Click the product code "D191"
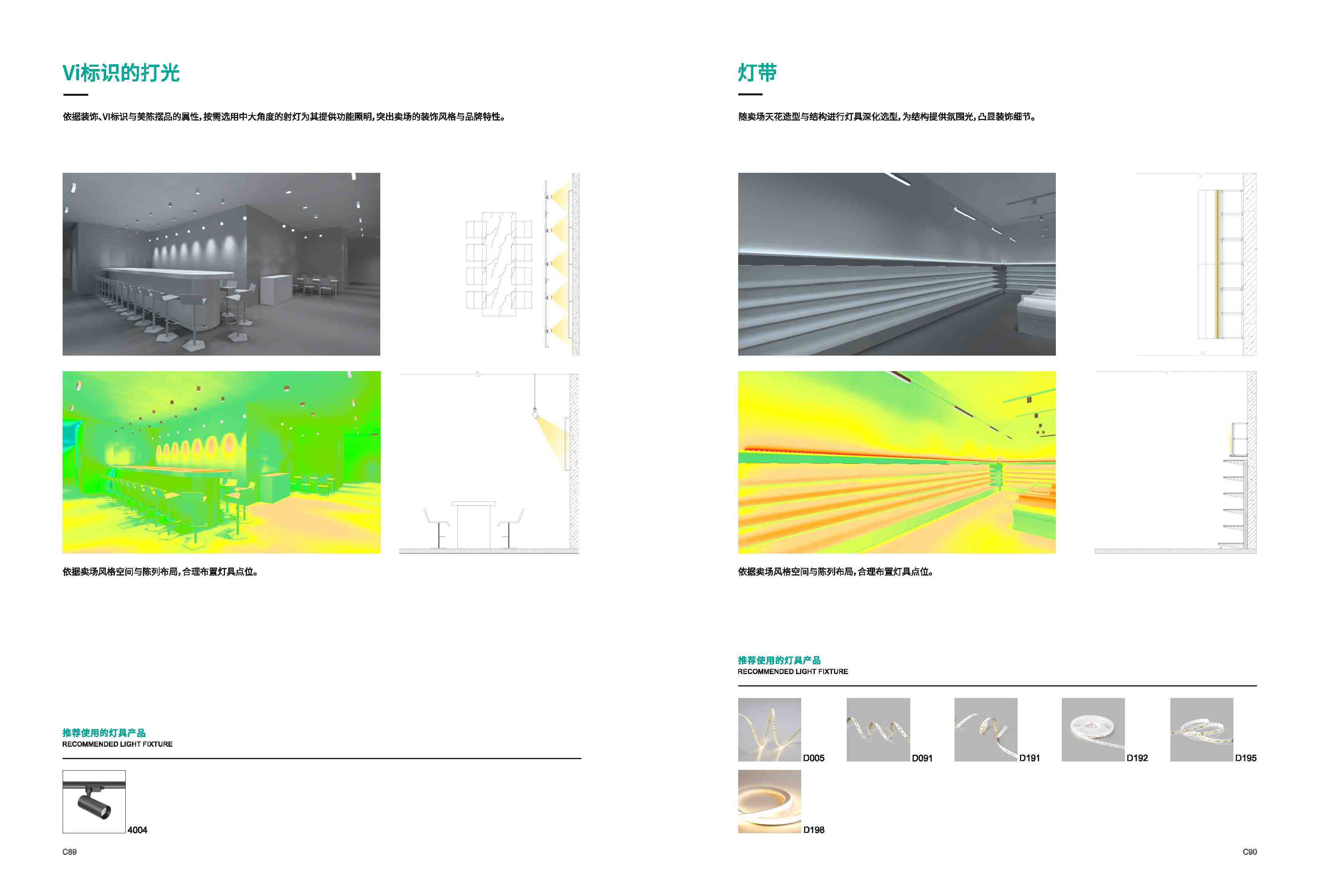 tap(1030, 758)
